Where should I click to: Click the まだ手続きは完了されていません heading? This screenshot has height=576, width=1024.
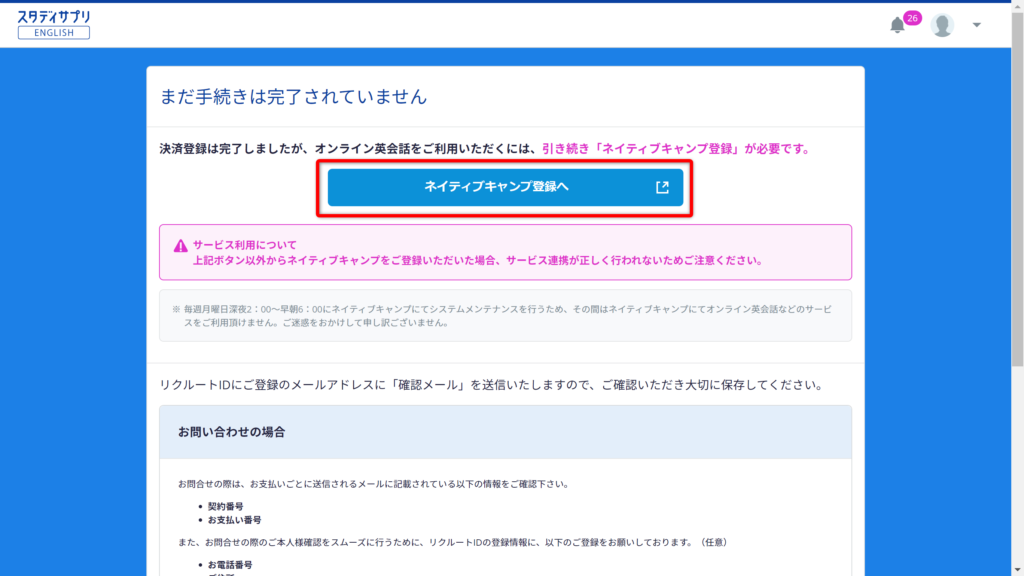click(x=293, y=97)
